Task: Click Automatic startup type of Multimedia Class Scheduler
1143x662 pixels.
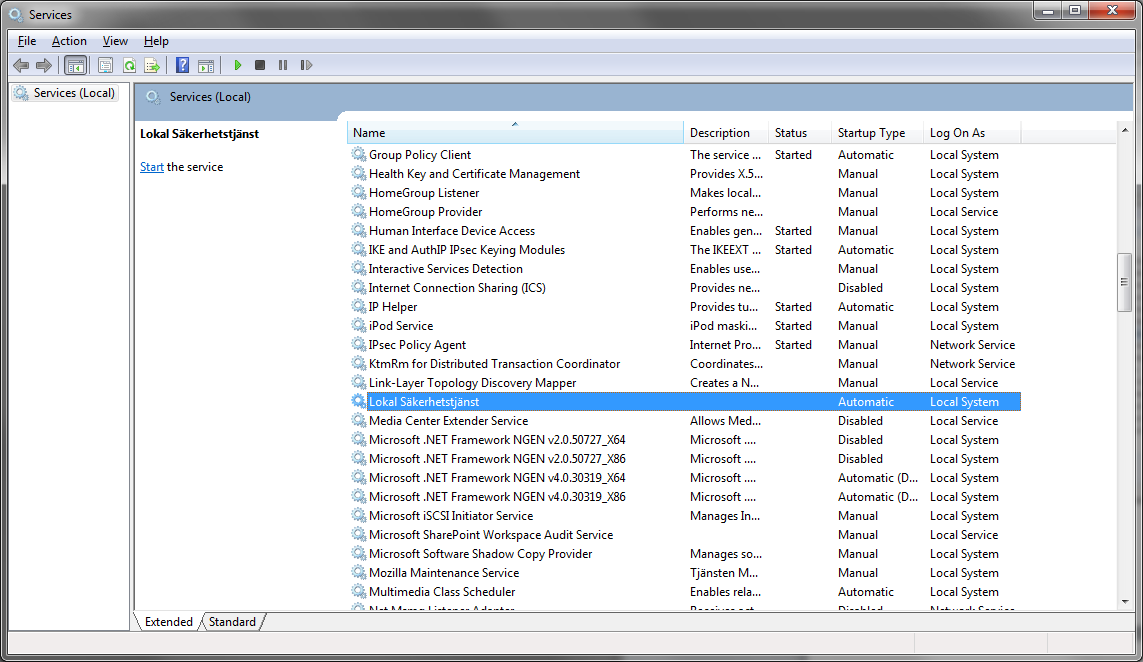Action: (x=865, y=591)
